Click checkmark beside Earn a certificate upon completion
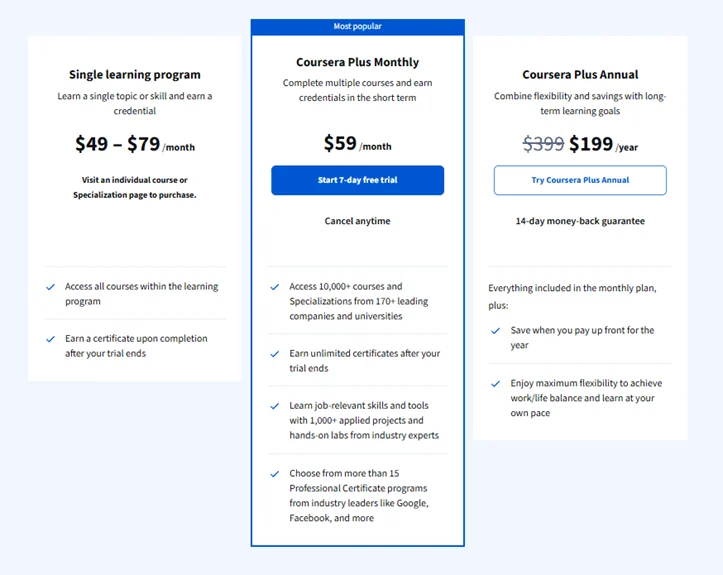This screenshot has height=575, width=723. [51, 339]
